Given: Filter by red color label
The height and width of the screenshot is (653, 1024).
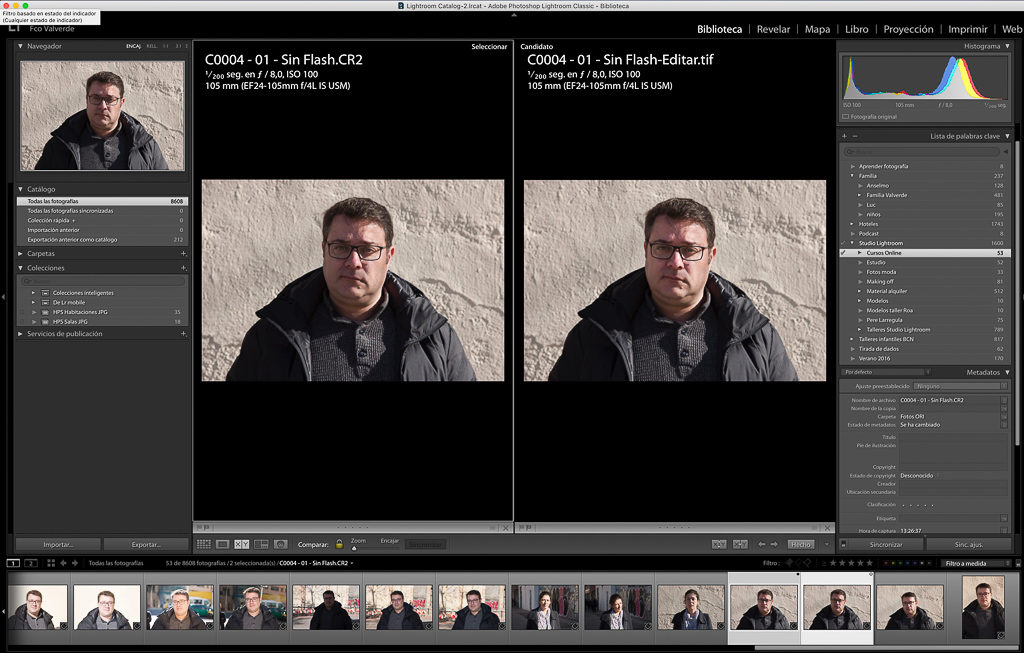Looking at the screenshot, I should [886, 563].
